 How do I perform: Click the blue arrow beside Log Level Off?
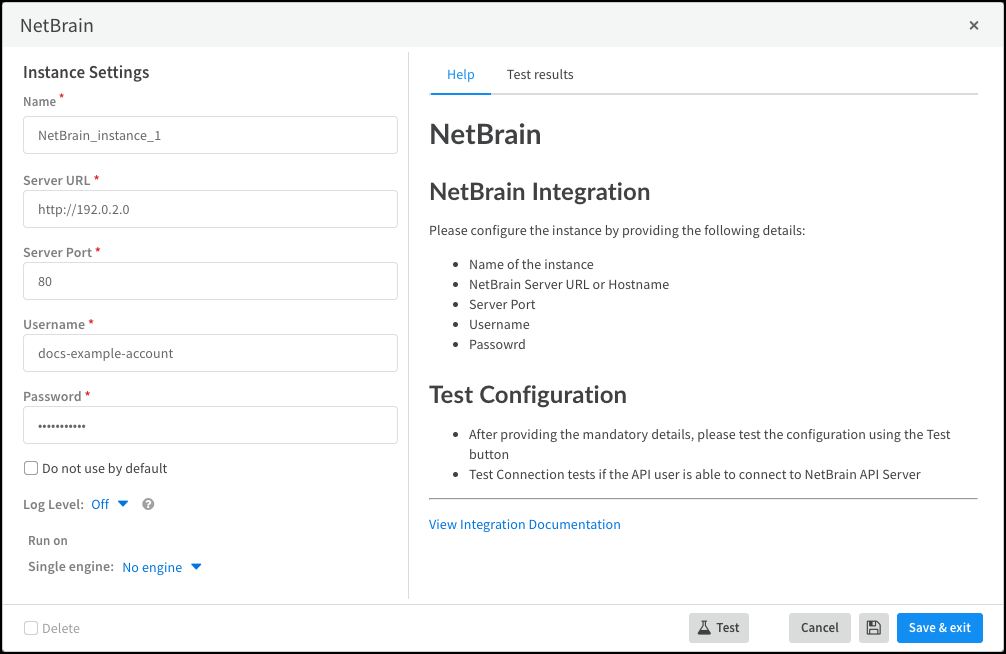click(123, 504)
